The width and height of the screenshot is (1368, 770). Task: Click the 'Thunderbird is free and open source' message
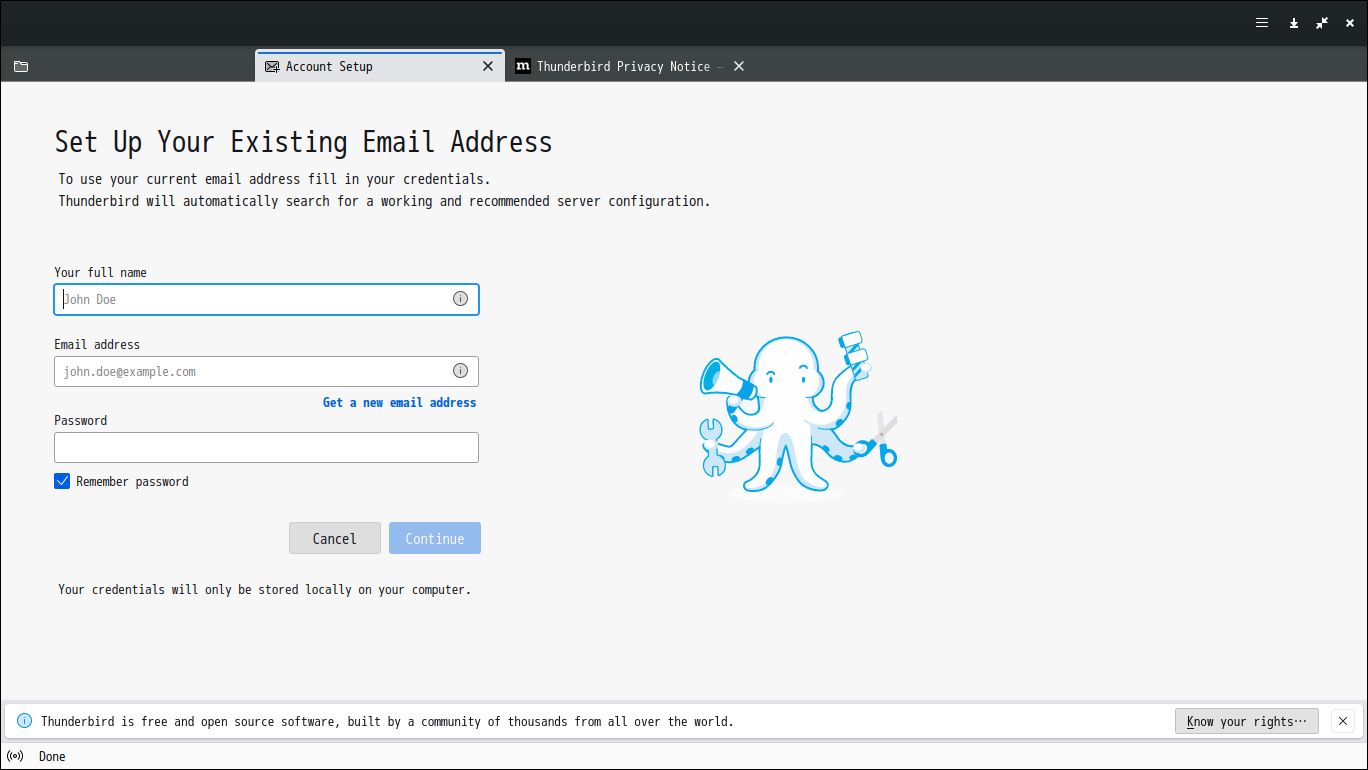tap(387, 721)
